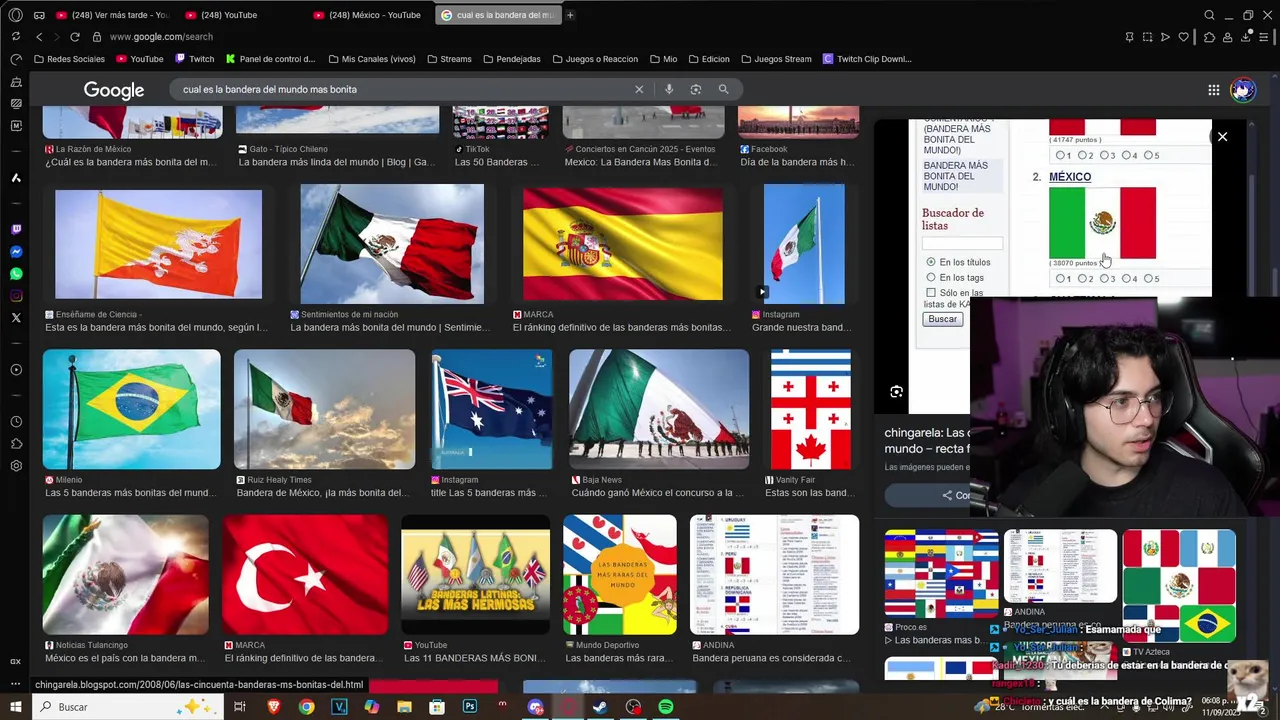Start voice search with the microphone
Image resolution: width=1280 pixels, height=720 pixels.
tap(669, 89)
